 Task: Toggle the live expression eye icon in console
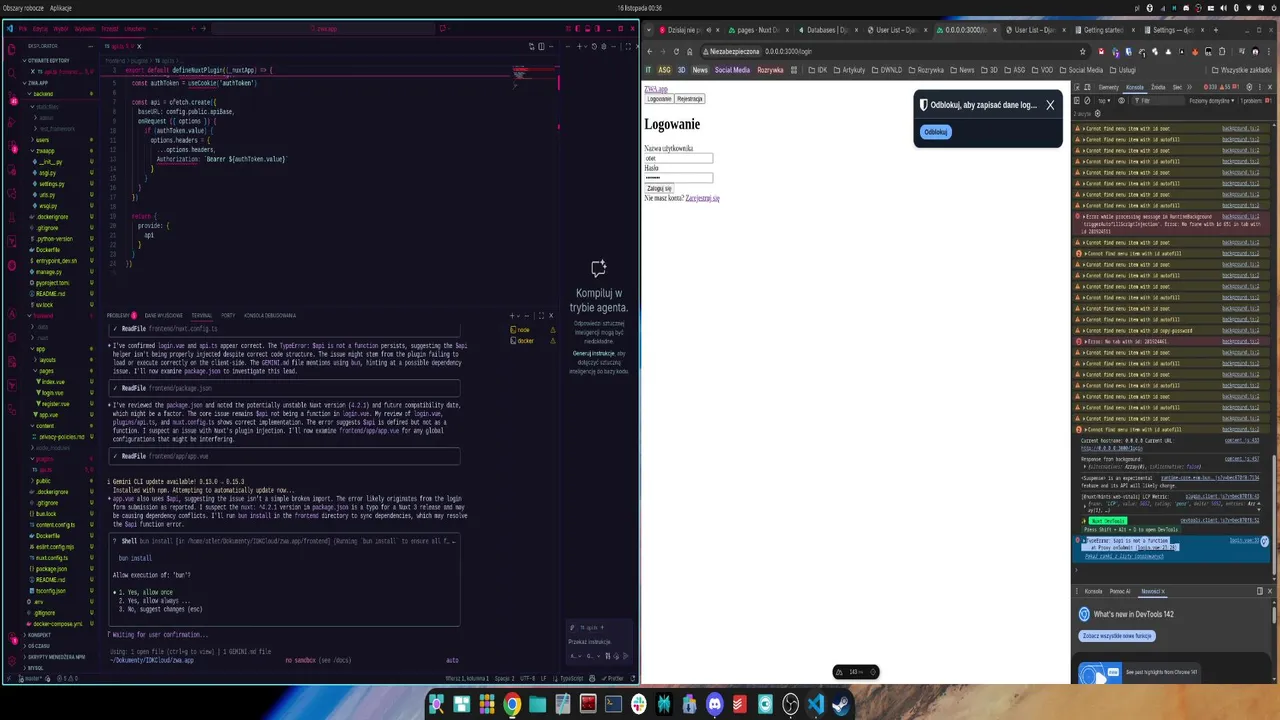(x=1121, y=101)
